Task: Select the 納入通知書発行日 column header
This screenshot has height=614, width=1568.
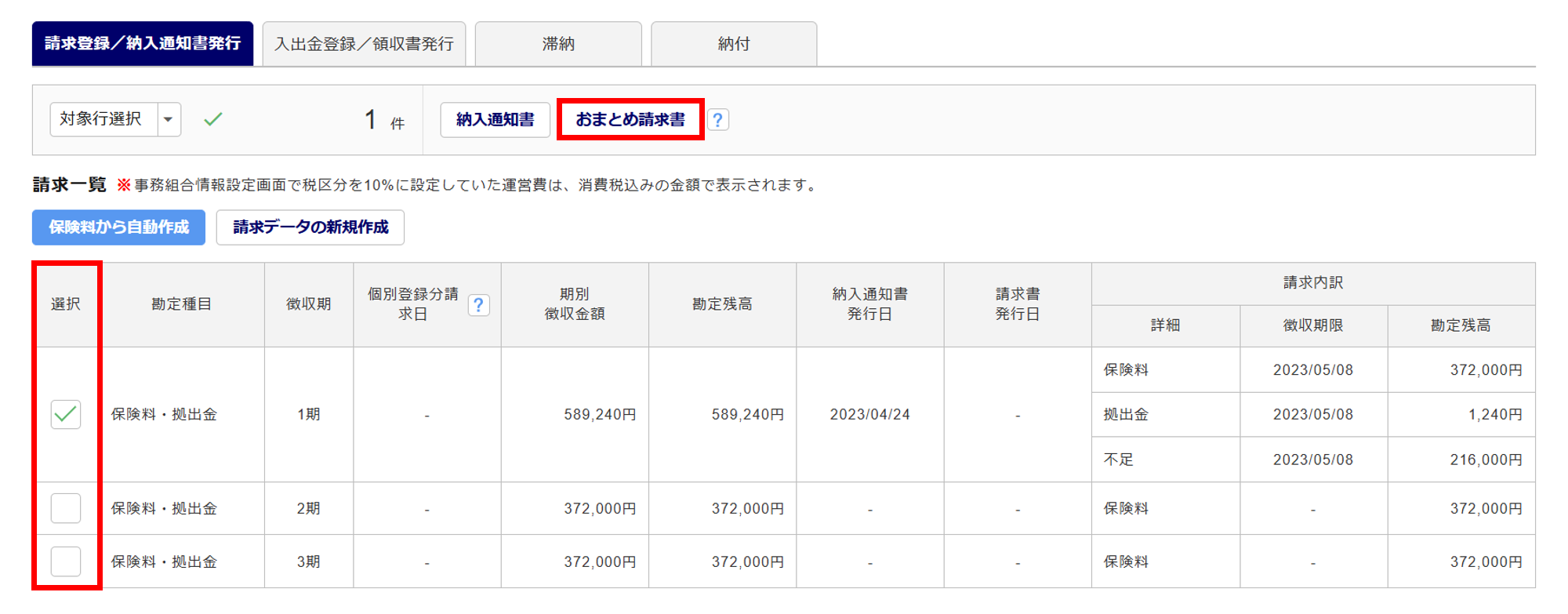Action: pyautogui.click(x=870, y=304)
